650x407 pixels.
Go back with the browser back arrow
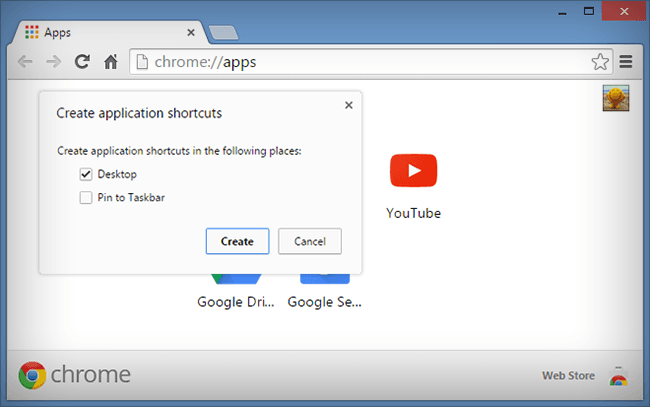point(25,62)
